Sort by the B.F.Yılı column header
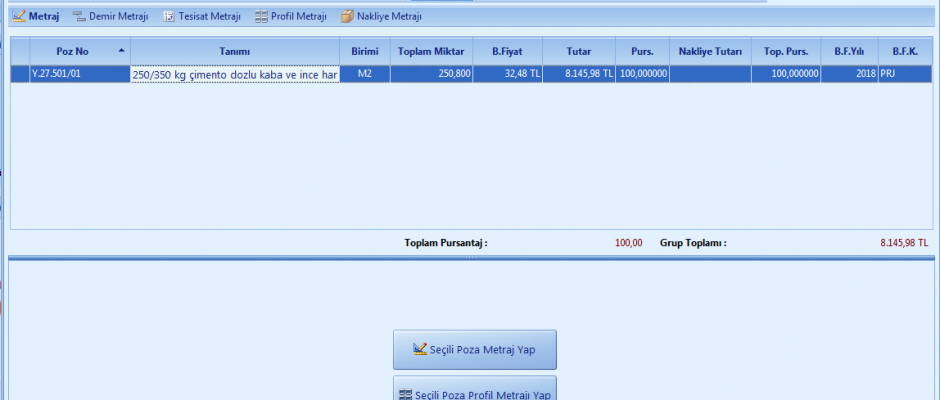940x400 pixels. tap(849, 51)
